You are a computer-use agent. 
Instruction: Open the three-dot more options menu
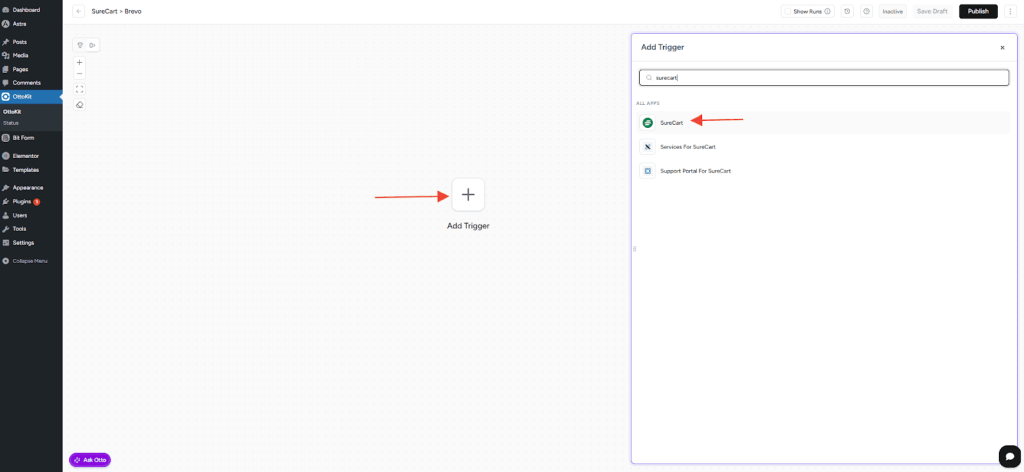(x=1010, y=11)
